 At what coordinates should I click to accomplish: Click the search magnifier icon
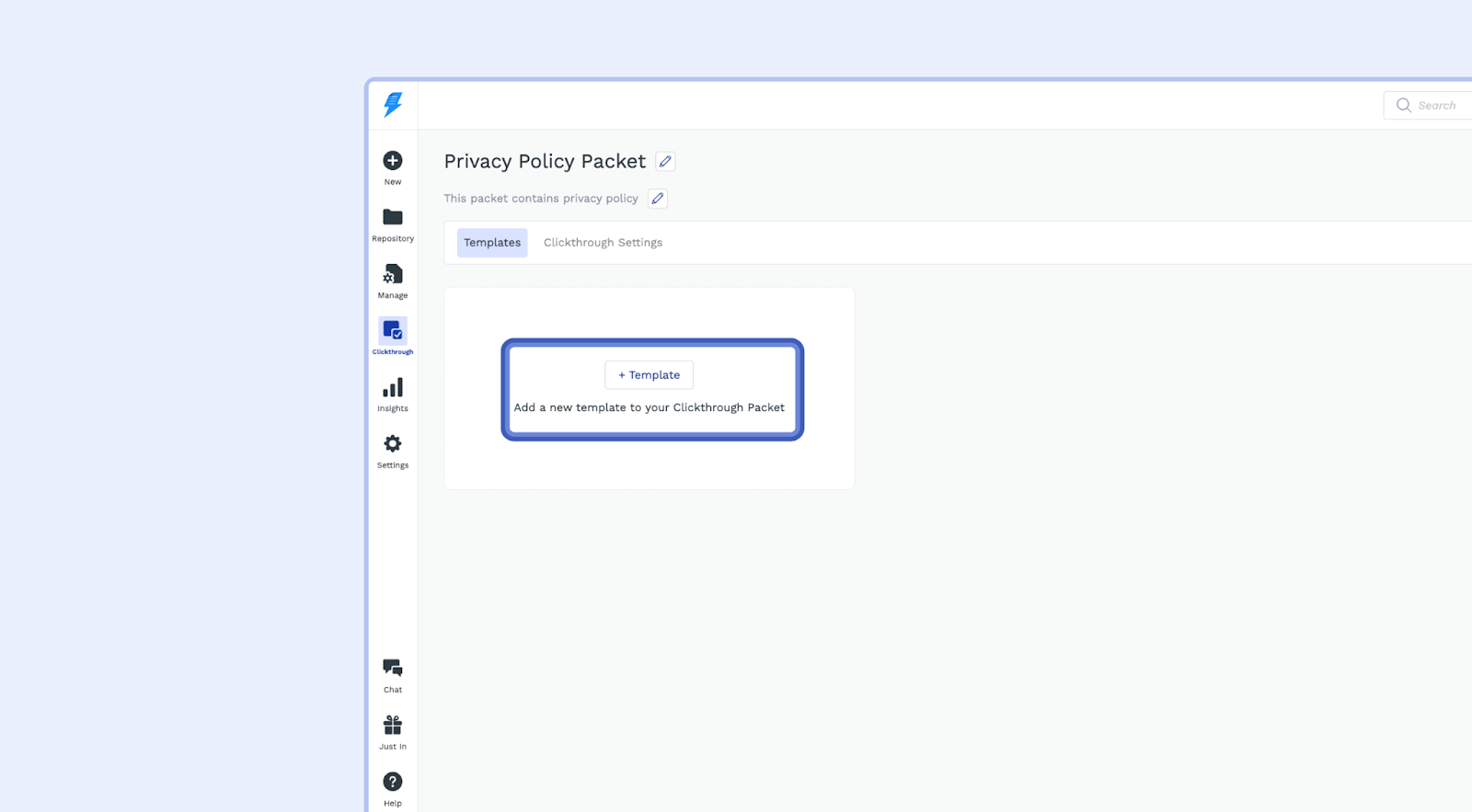point(1404,105)
